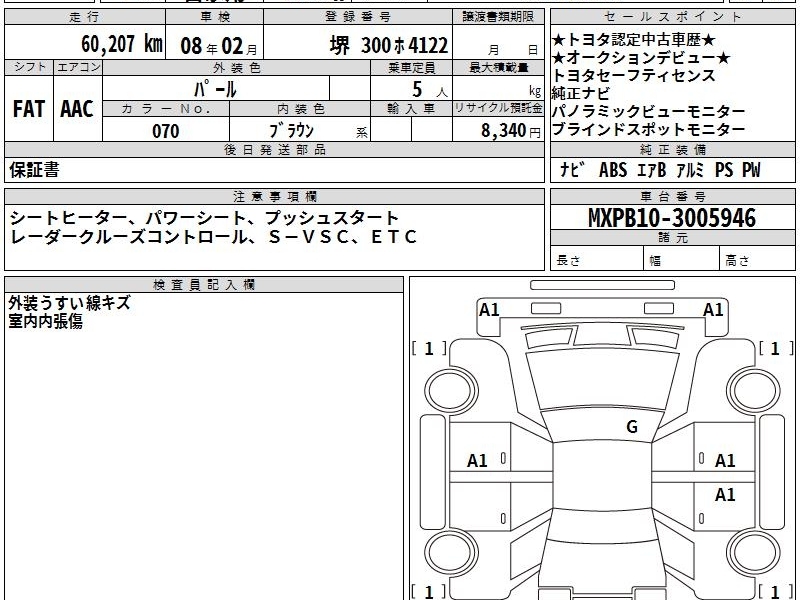Click the 後日発送部品 header
Viewport: 800px width, 600px height.
point(274,149)
